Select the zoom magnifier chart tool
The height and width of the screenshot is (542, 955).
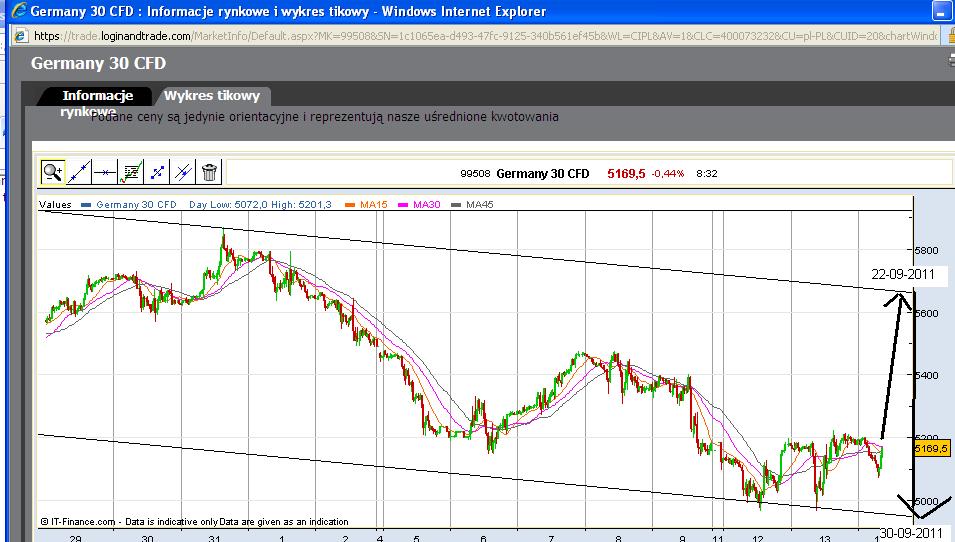52,172
